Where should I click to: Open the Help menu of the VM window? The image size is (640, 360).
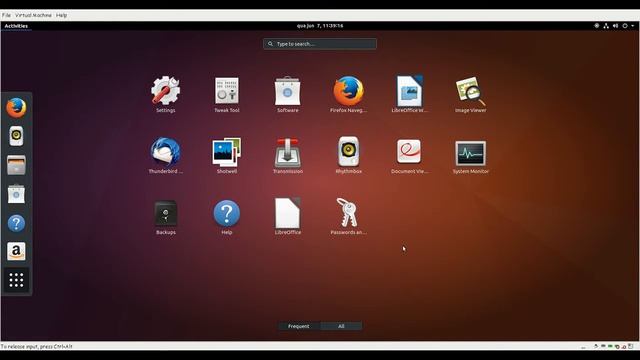62,15
